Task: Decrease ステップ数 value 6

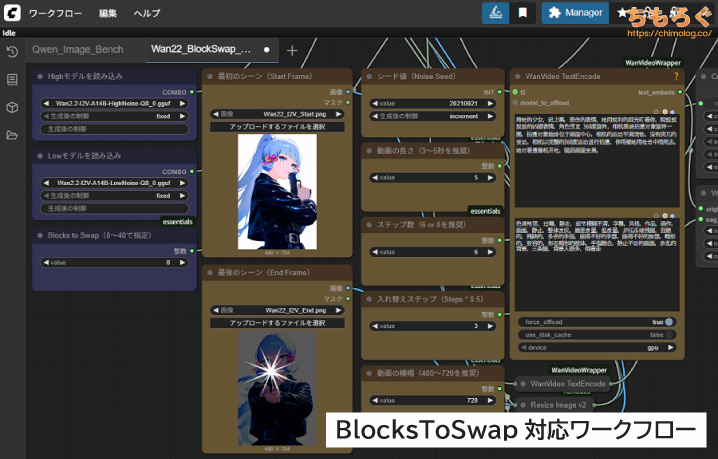Action: 375,252
